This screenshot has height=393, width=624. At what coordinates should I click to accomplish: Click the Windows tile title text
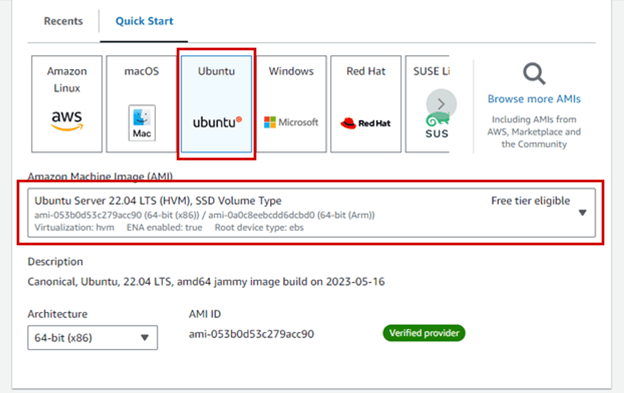[x=291, y=71]
